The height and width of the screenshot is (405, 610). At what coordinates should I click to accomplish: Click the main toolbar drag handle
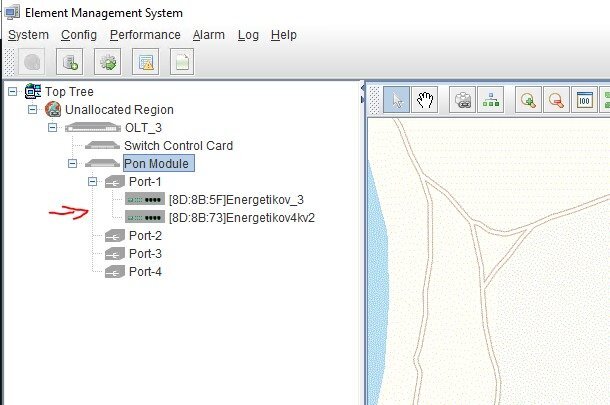9,62
